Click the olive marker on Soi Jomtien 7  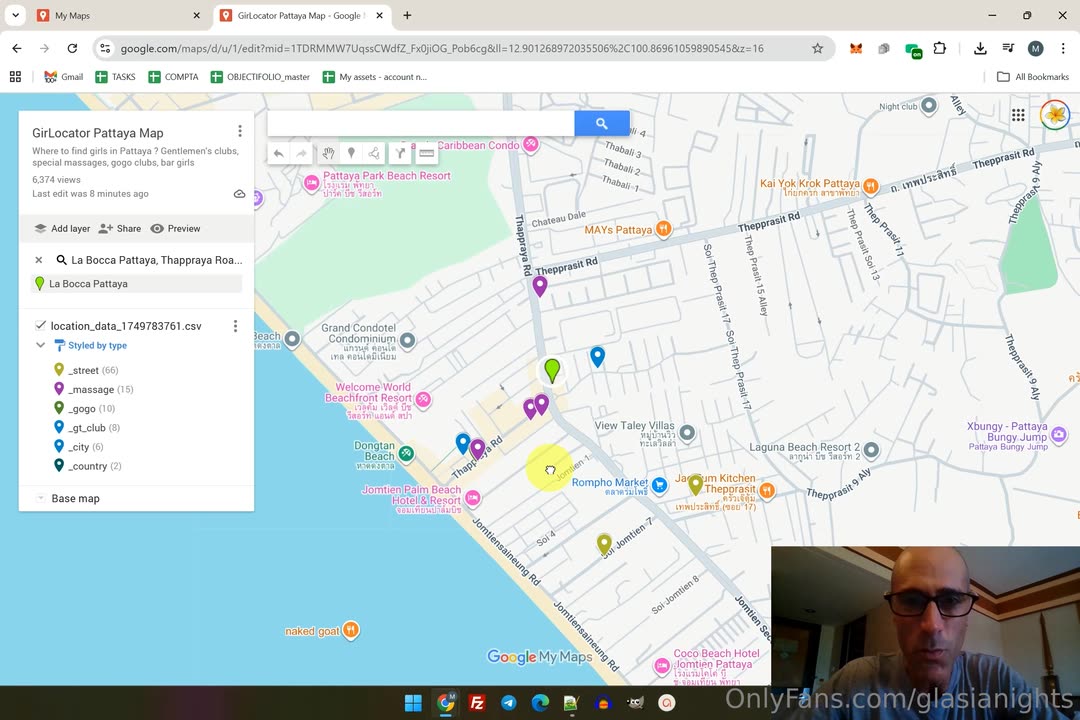point(604,544)
